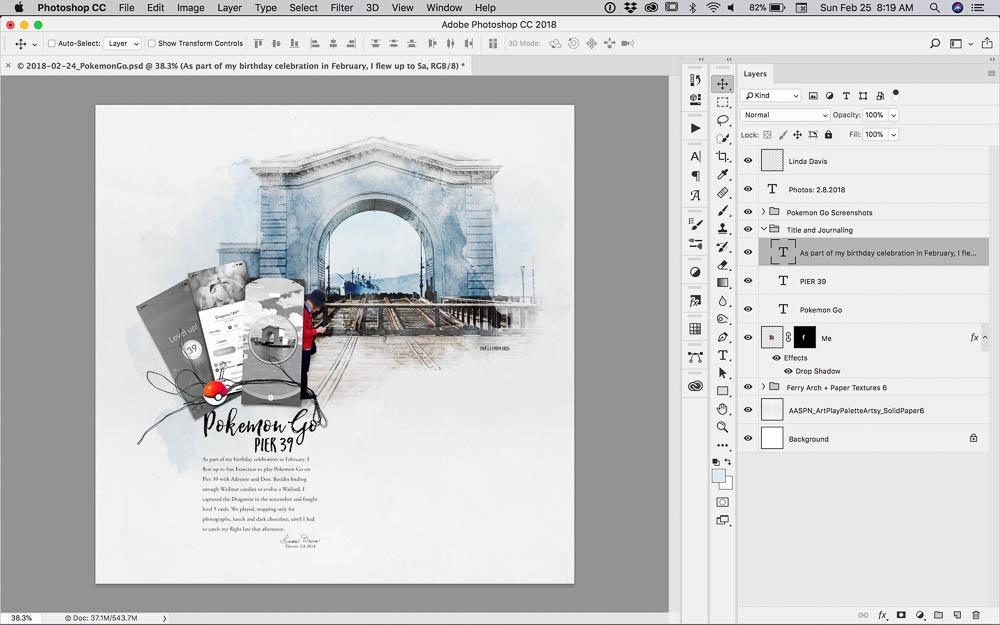Click the Share icon in options bar

[x=987, y=43]
